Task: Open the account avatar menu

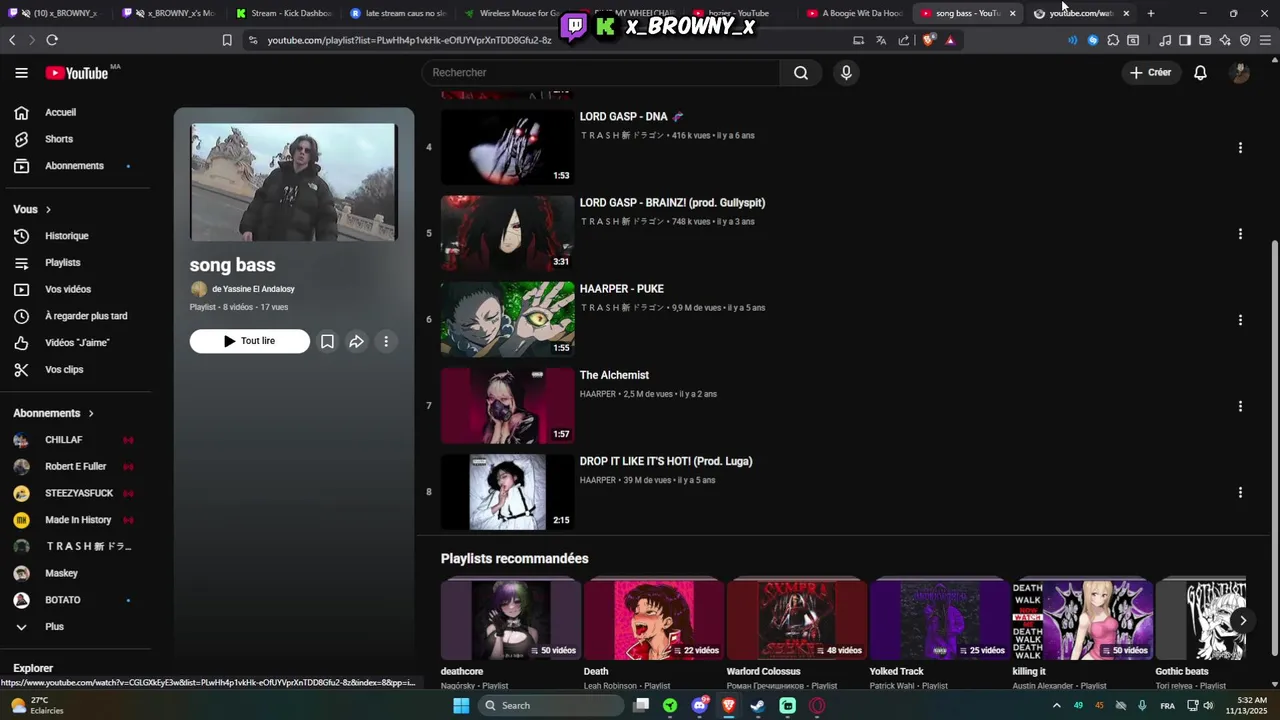Action: (1240, 72)
